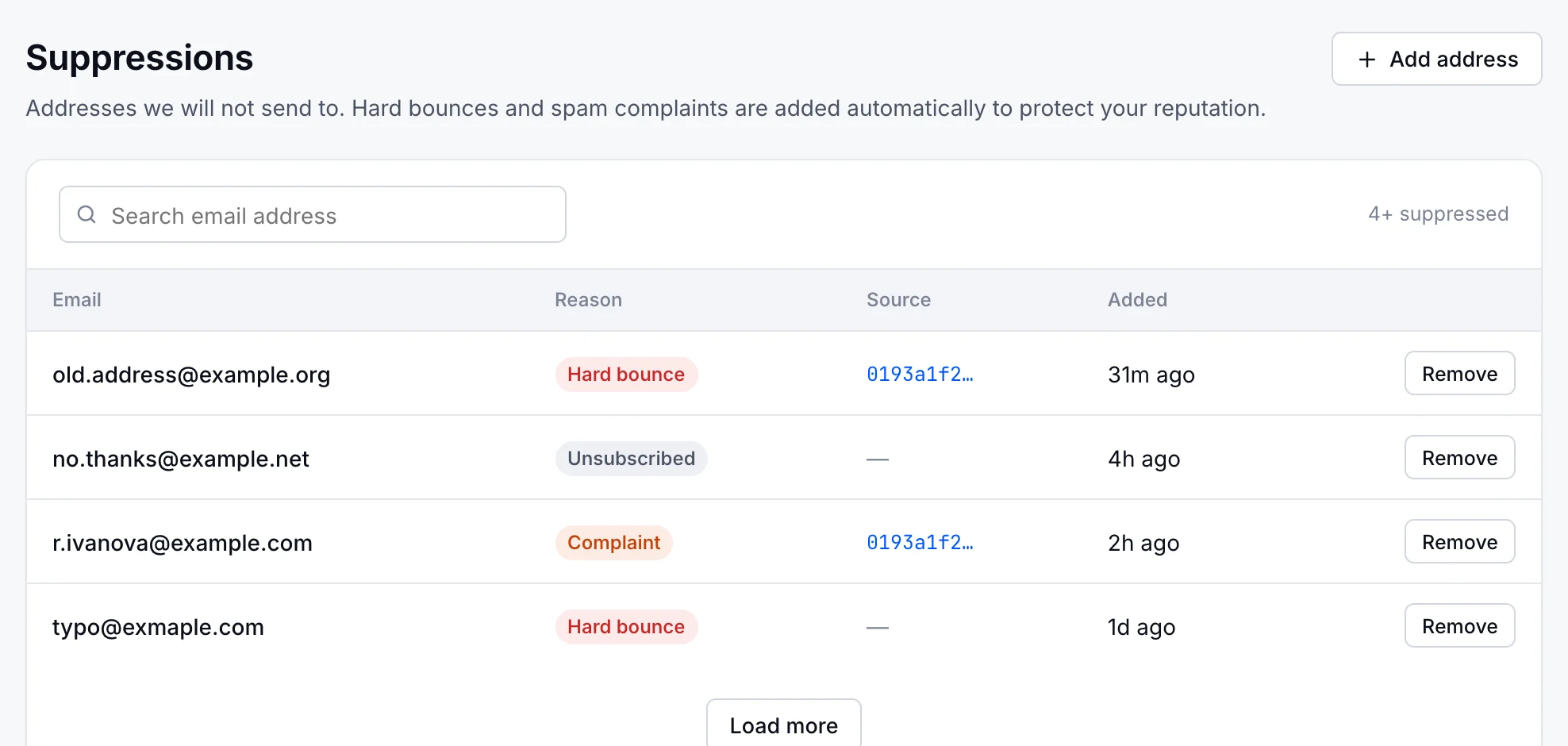
Task: Click the 4h ago timestamp
Action: click(1144, 459)
